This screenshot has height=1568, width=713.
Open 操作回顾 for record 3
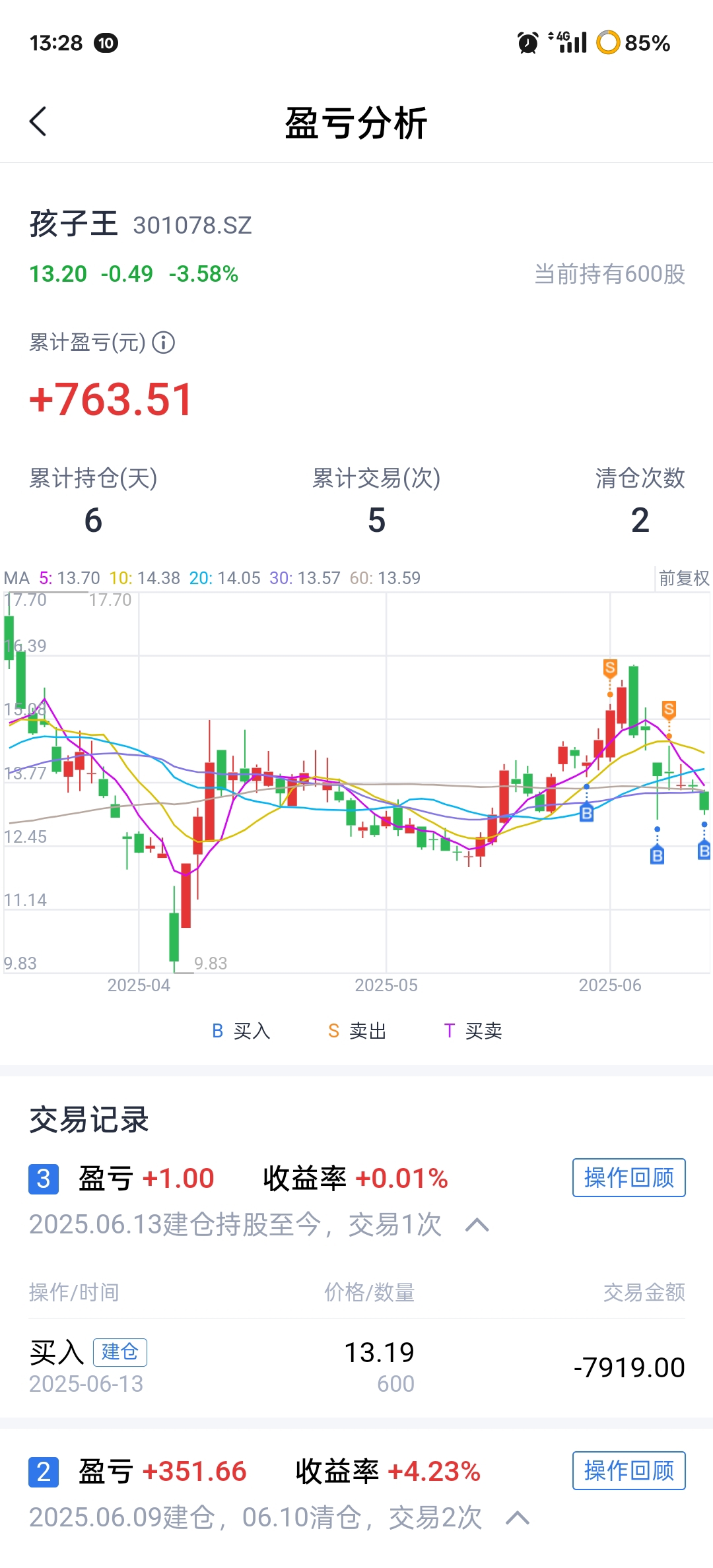(x=628, y=1178)
